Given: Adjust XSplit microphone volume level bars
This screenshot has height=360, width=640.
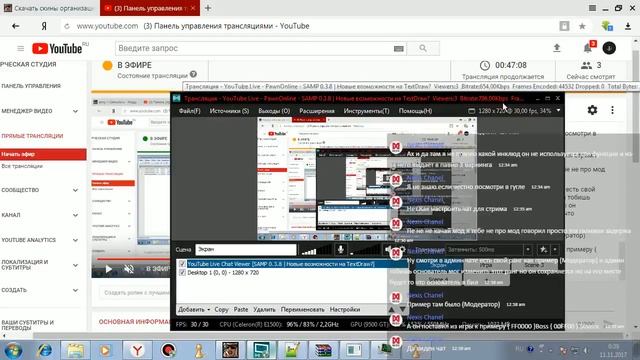Looking at the screenshot, I should click(x=316, y=249).
